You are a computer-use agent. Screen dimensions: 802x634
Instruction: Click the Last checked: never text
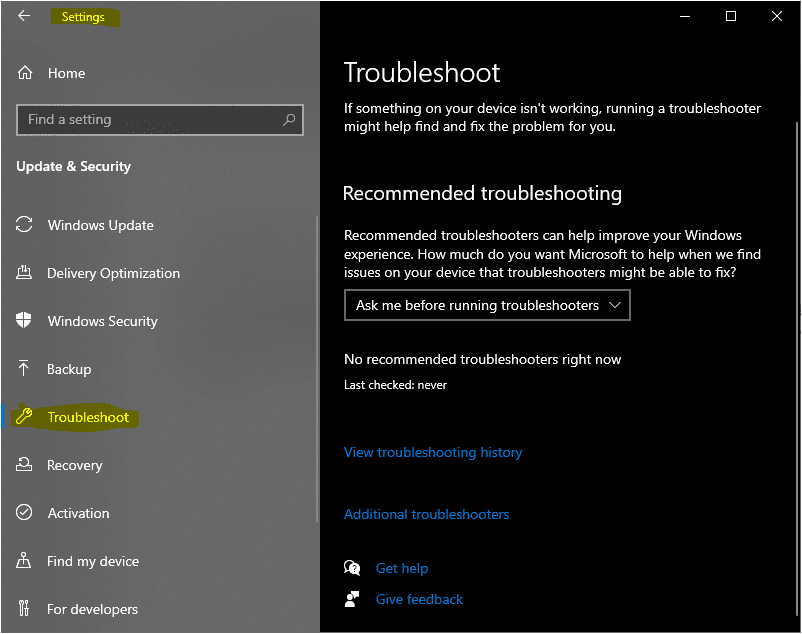tap(395, 384)
